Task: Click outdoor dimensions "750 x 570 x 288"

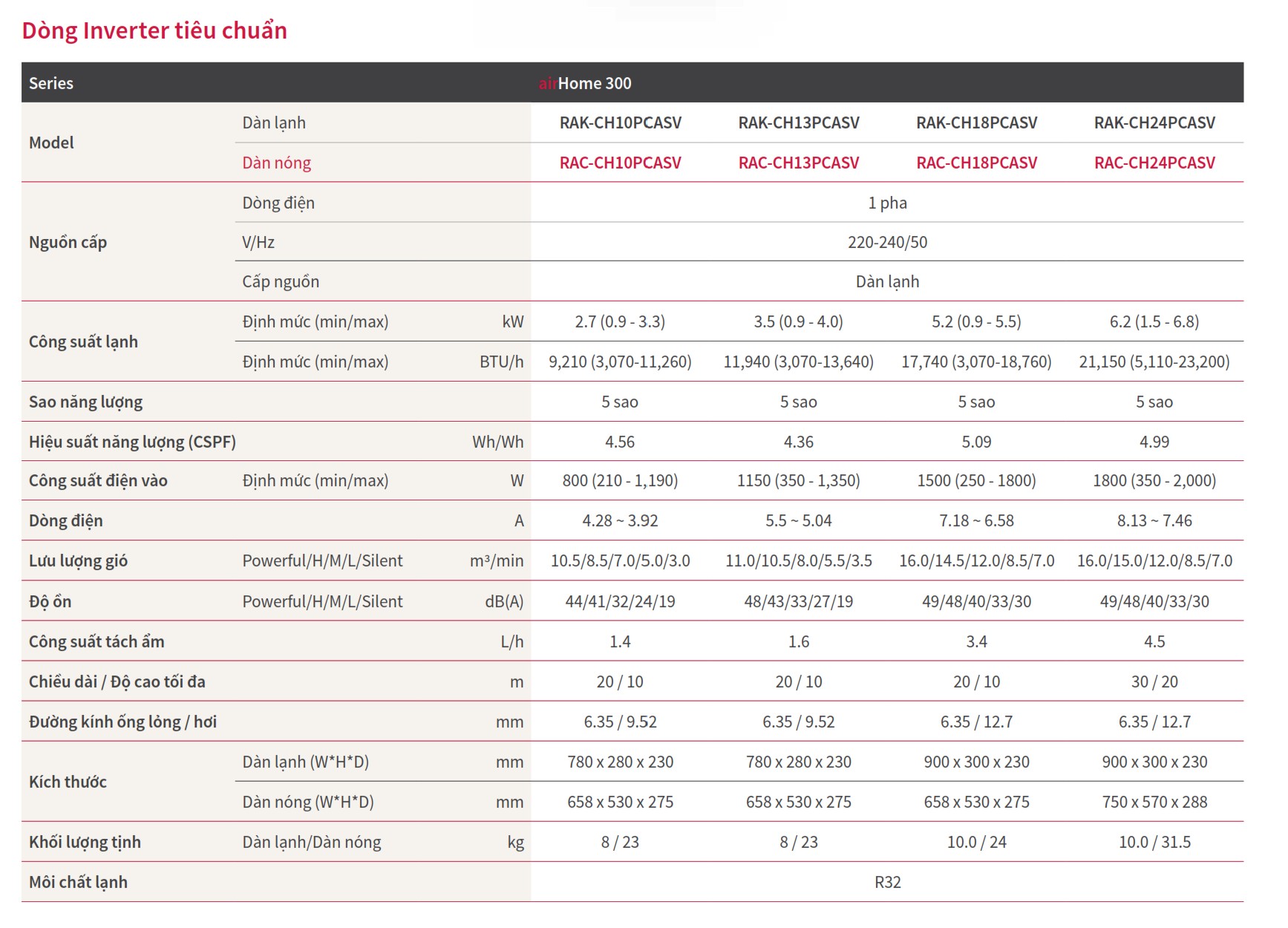Action: [1155, 802]
